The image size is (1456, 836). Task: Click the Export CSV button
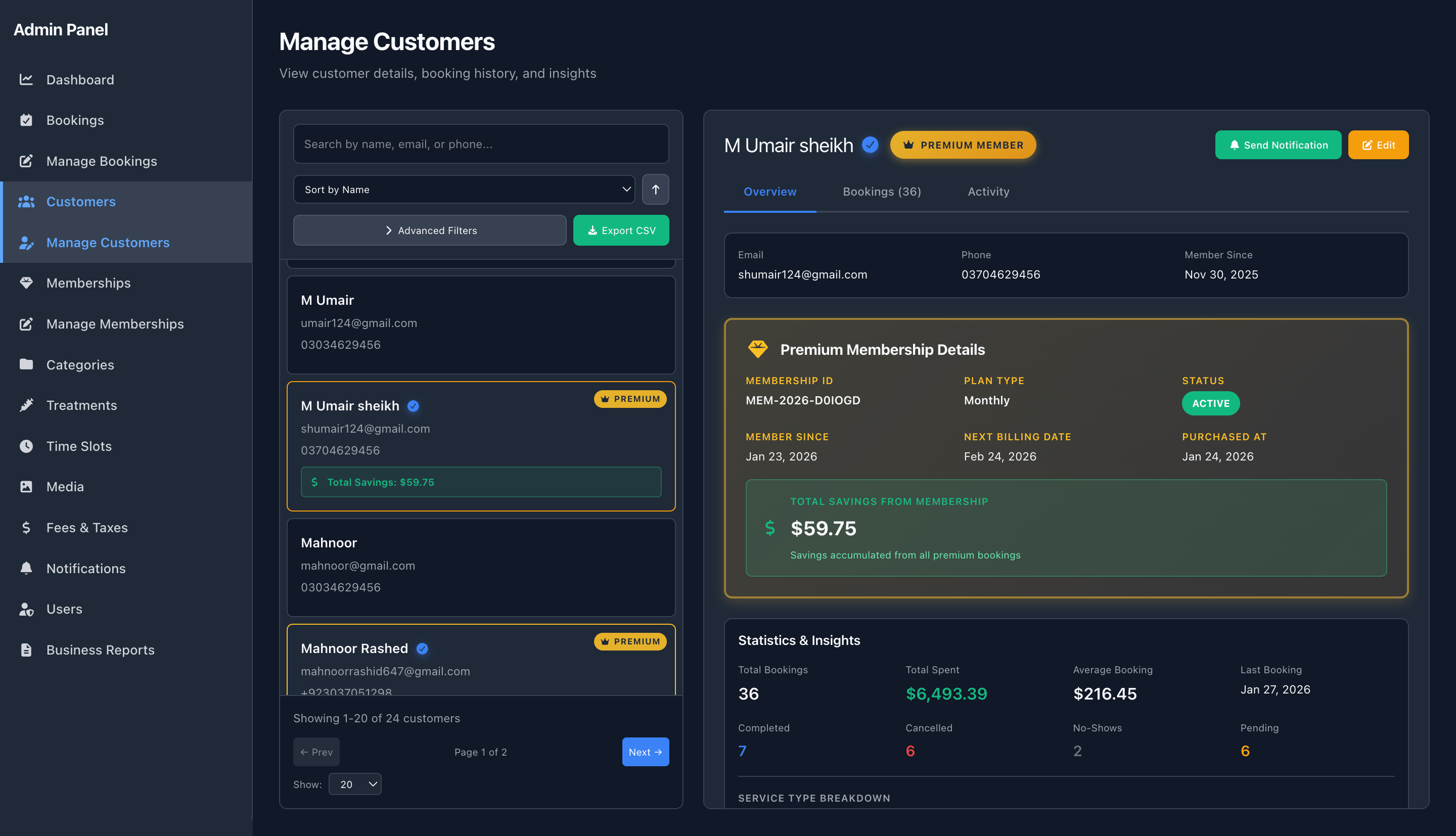coord(621,230)
